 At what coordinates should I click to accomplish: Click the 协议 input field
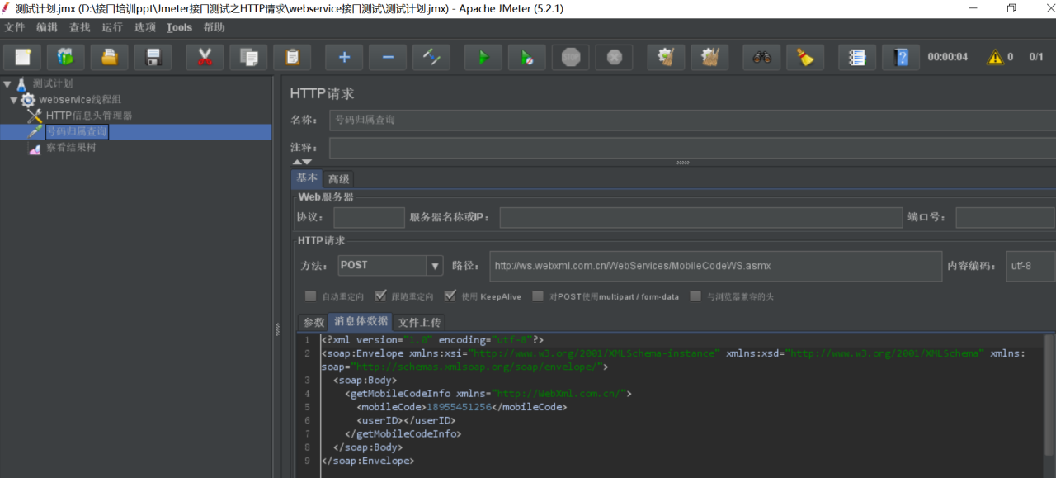coord(369,217)
